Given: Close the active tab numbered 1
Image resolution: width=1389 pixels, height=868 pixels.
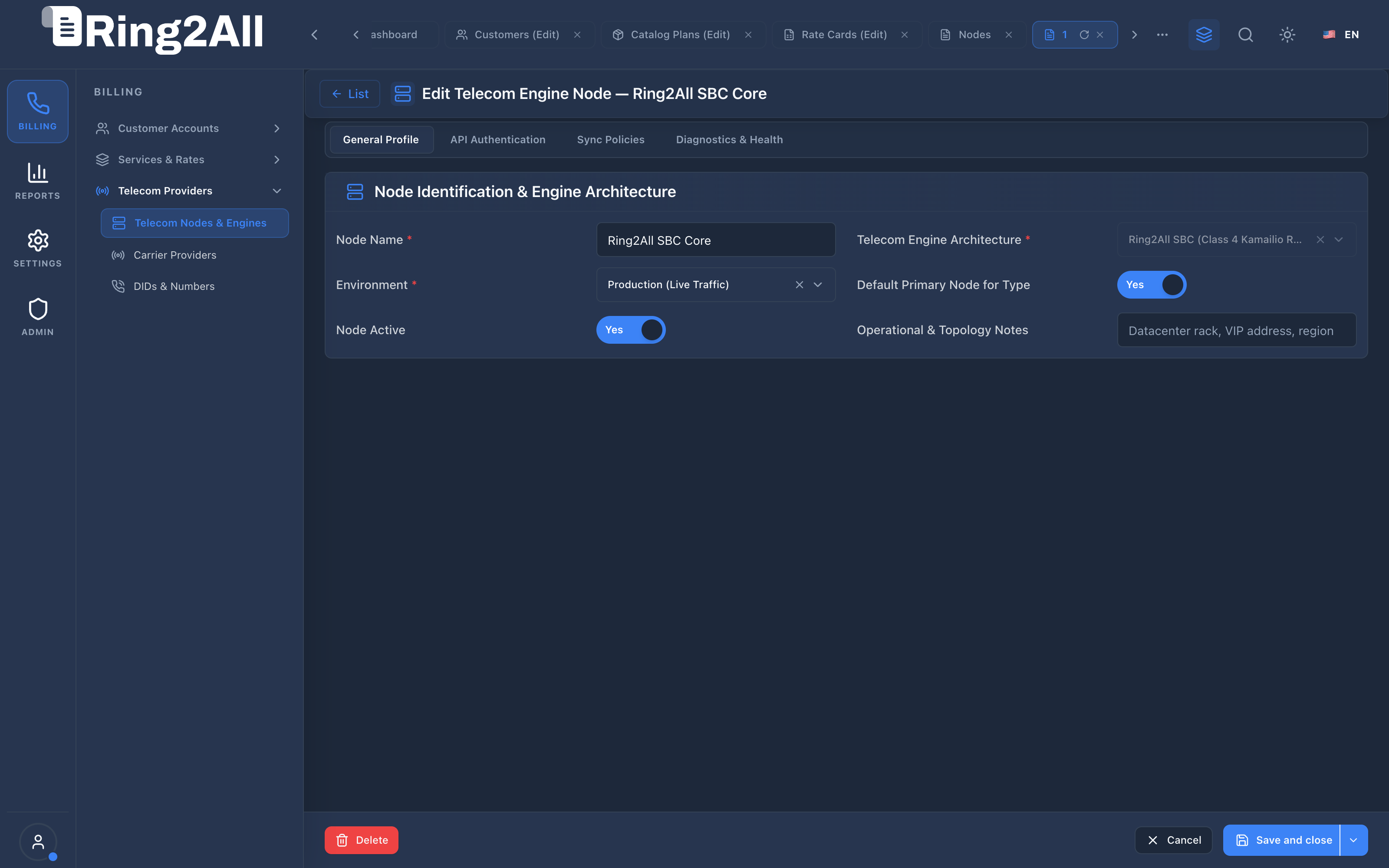Looking at the screenshot, I should [1100, 34].
